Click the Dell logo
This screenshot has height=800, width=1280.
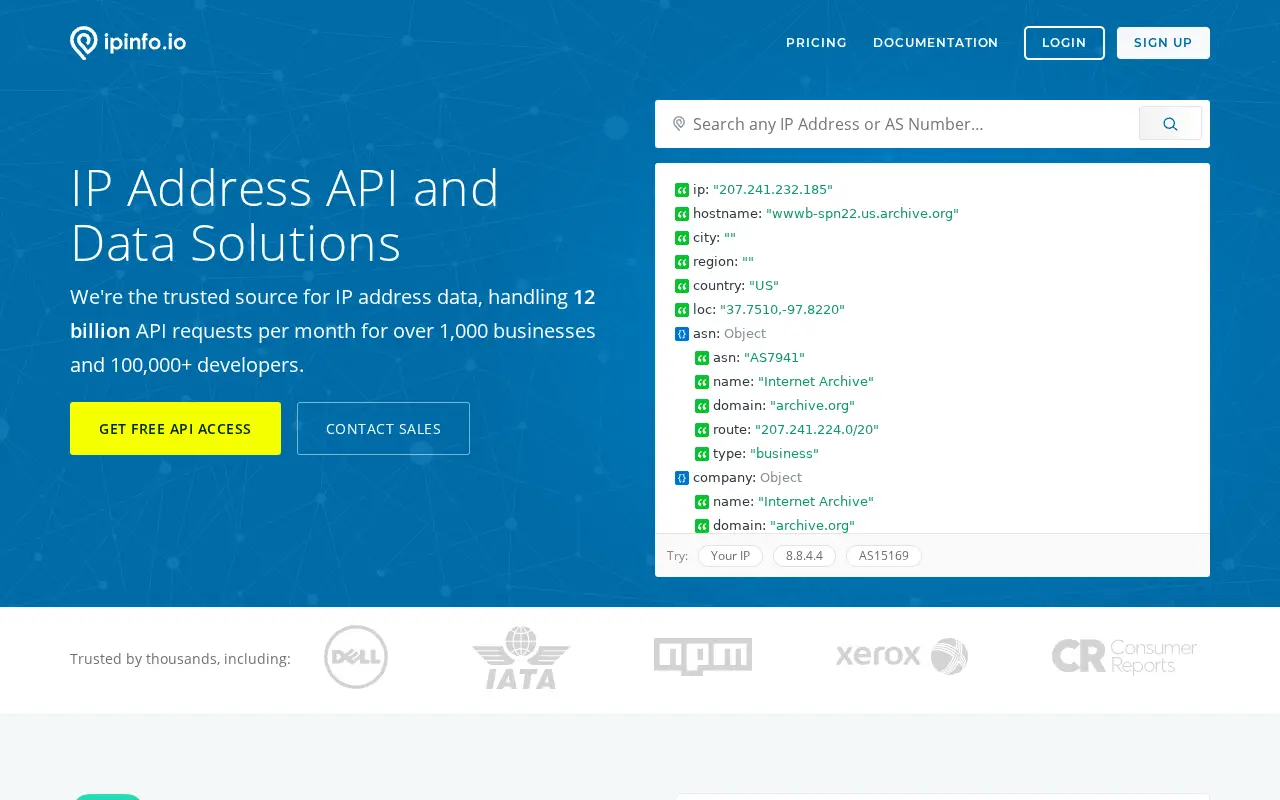(x=356, y=657)
